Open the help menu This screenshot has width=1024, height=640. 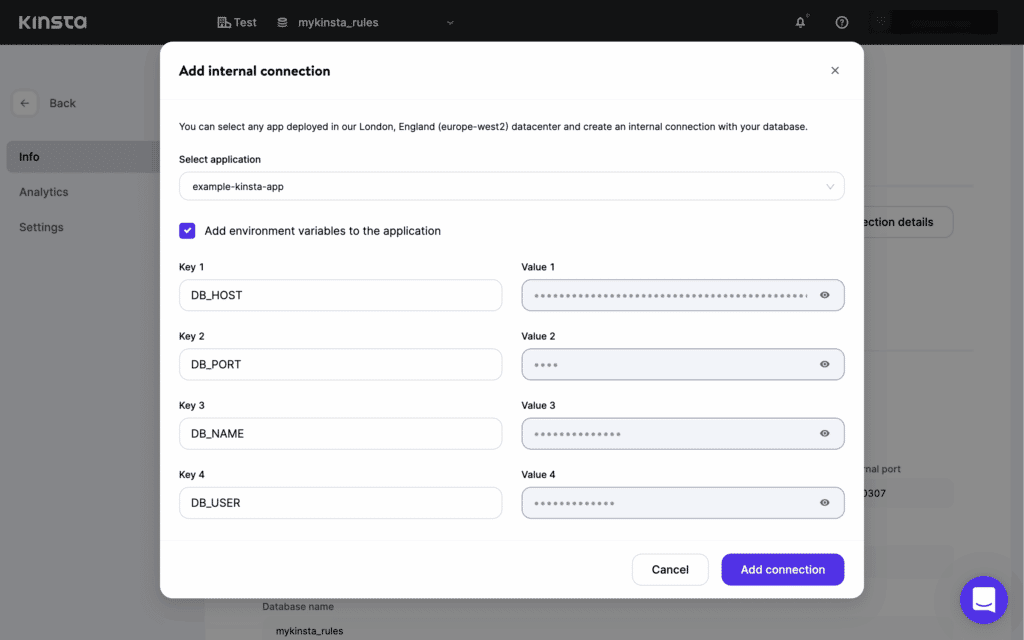coord(841,21)
